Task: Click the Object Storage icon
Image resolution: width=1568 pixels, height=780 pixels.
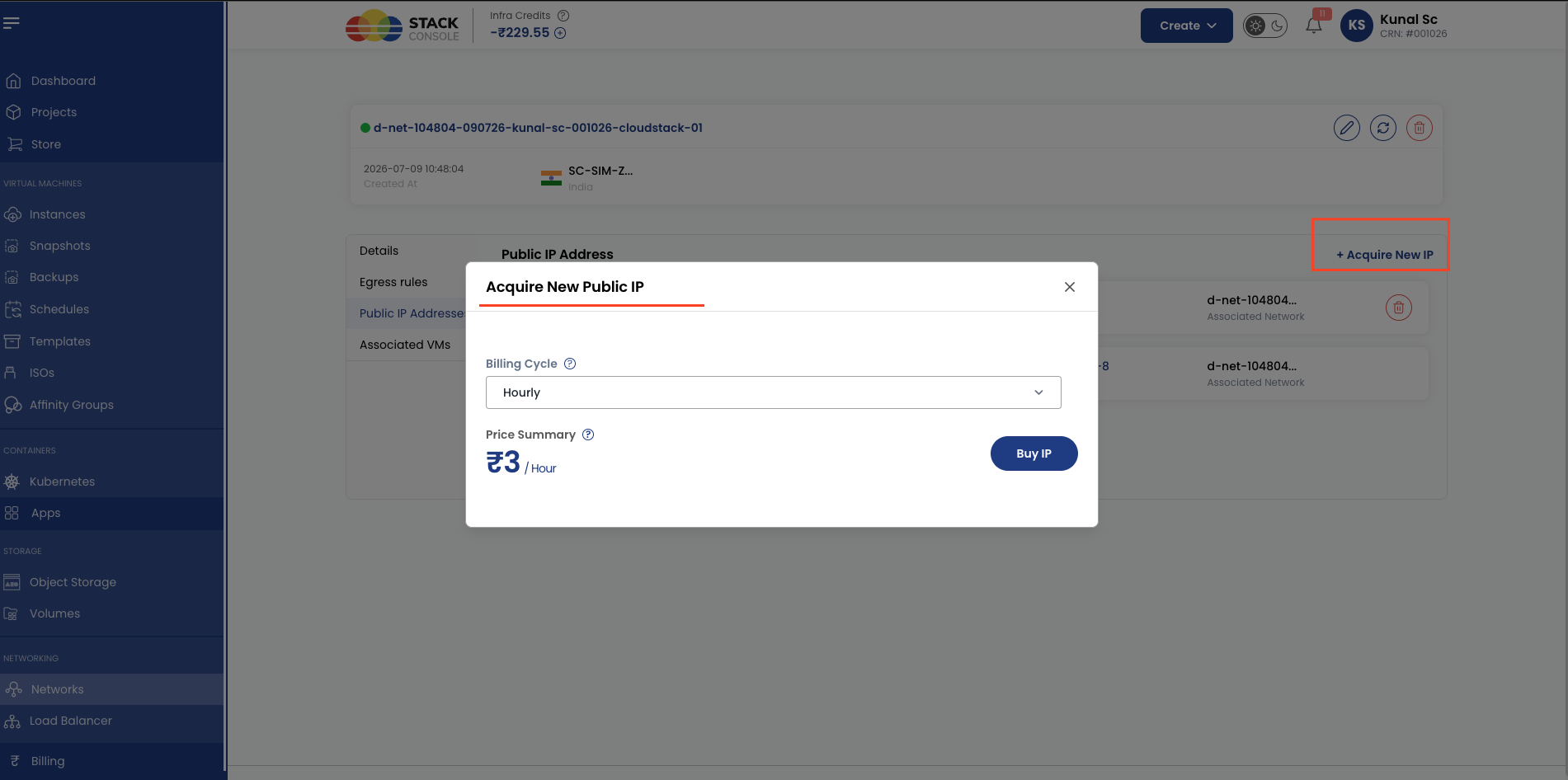Action: pyautogui.click(x=12, y=582)
